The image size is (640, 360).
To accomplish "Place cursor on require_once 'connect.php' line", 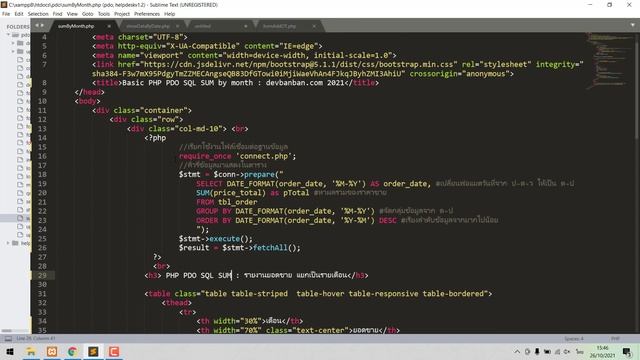I will pyautogui.click(x=238, y=156).
